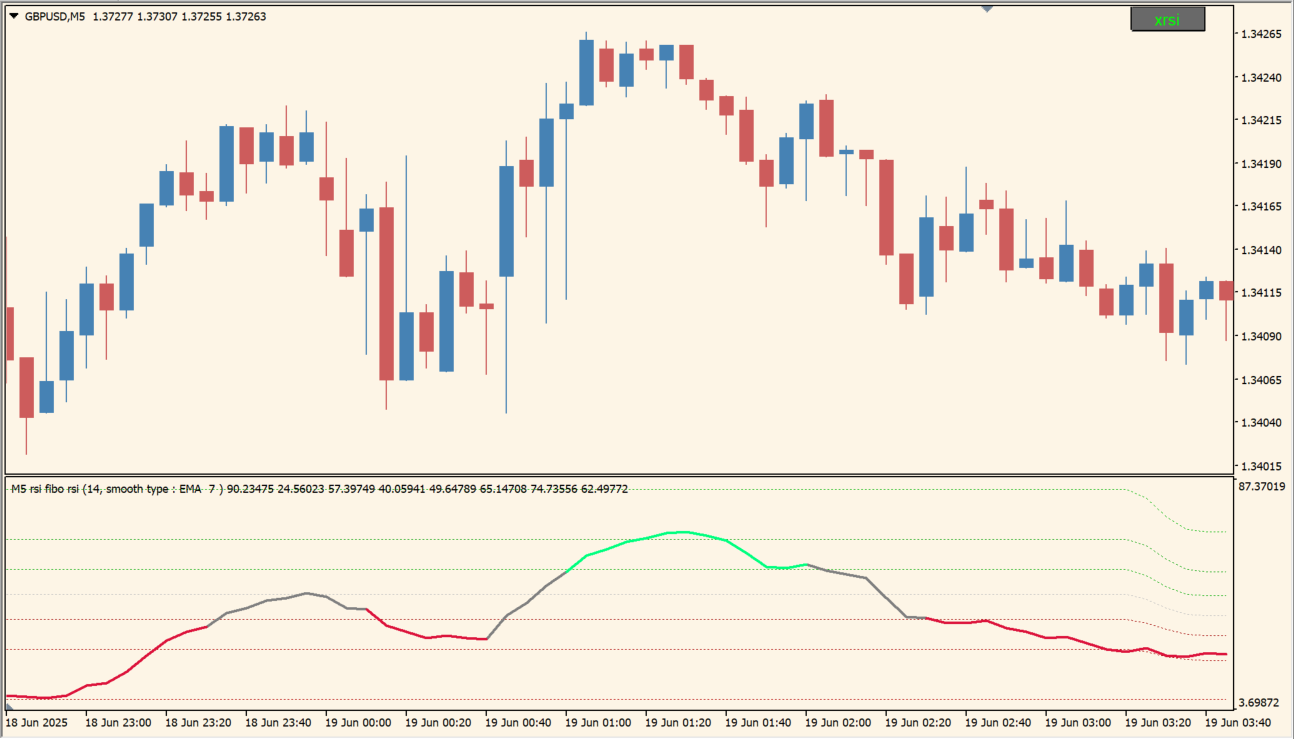Click price level 1.34065 on the axis
Screen dimensions: 1294x739
point(1260,379)
